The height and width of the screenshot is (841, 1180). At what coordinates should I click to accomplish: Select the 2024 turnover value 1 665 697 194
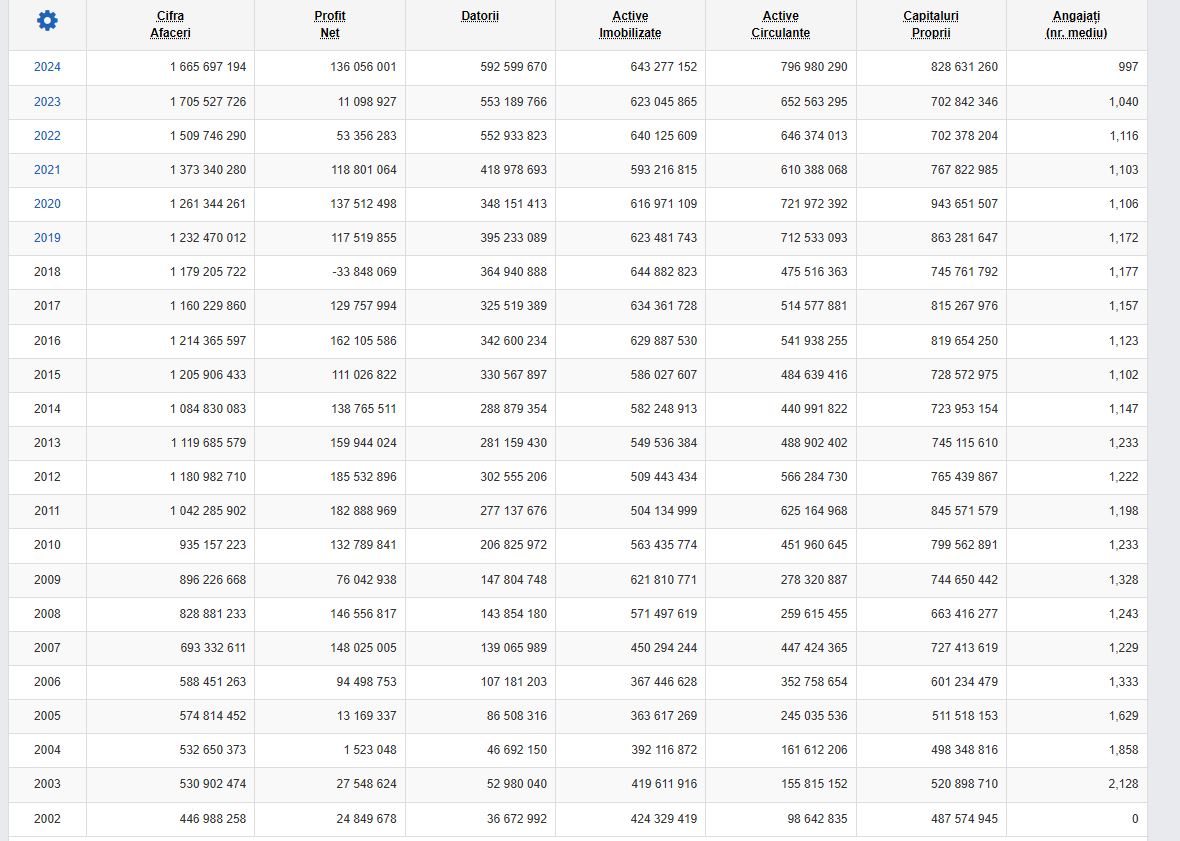(x=208, y=67)
